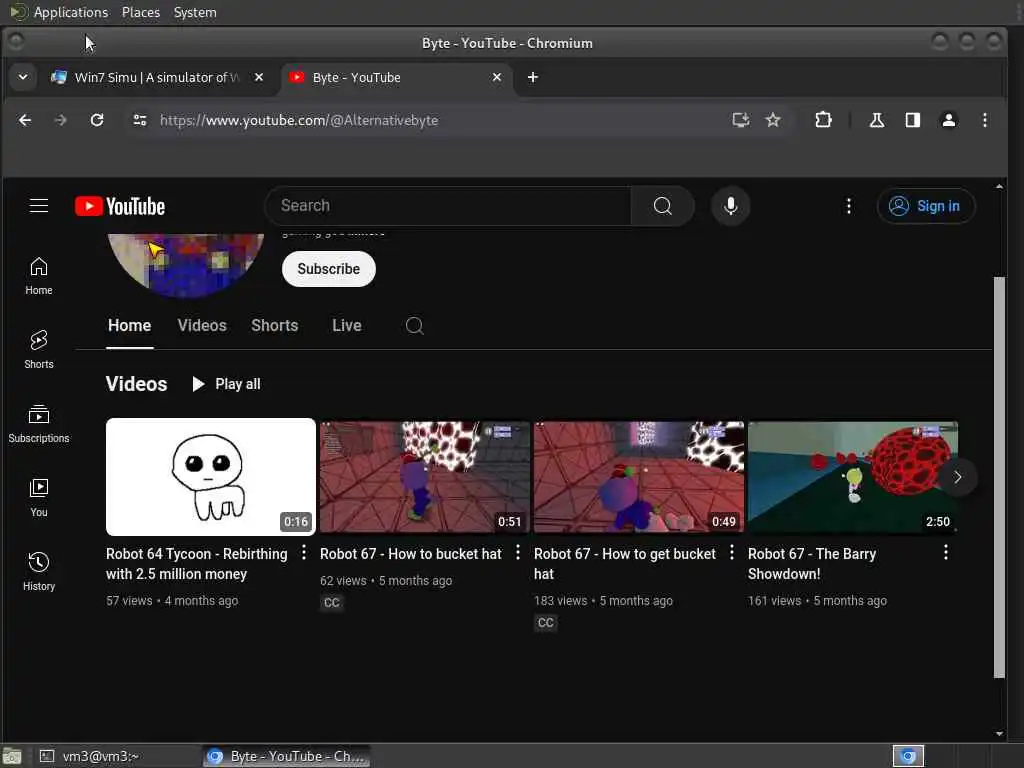Click the search magnifier button
The image size is (1024, 768).
[x=662, y=206]
